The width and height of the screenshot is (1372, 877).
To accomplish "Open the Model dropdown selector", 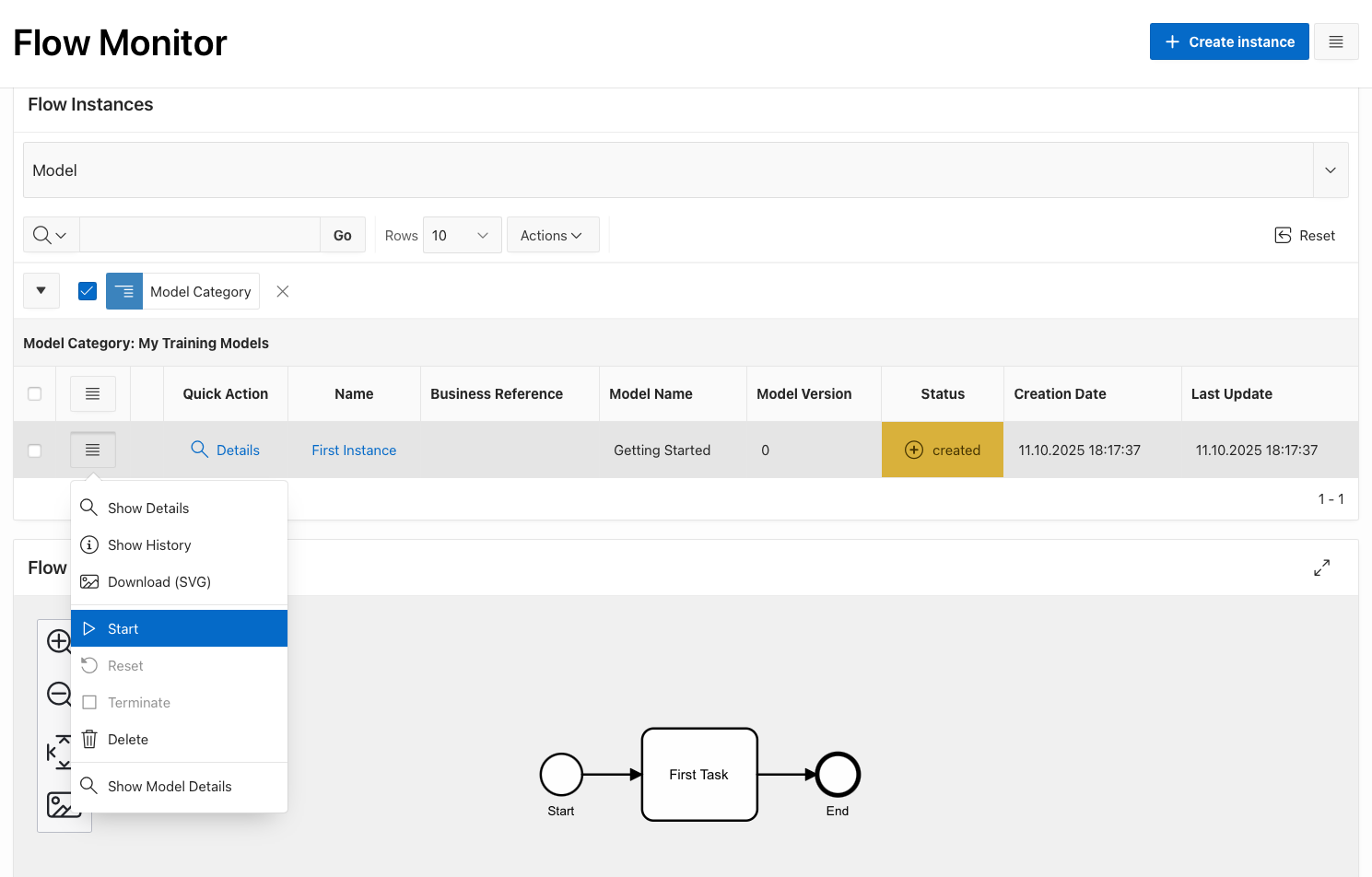I will tap(1330, 170).
